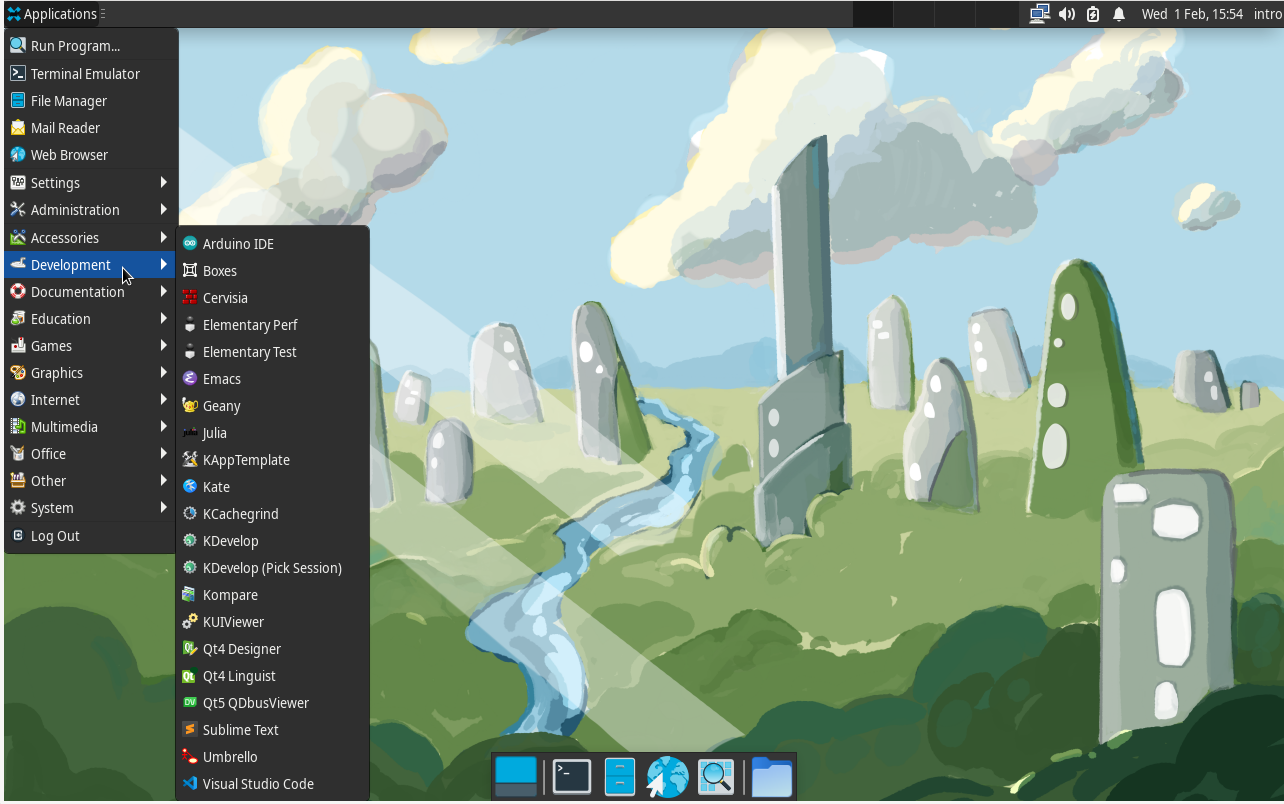Choose Run Program... from the menu
This screenshot has width=1284, height=804.
coord(91,46)
